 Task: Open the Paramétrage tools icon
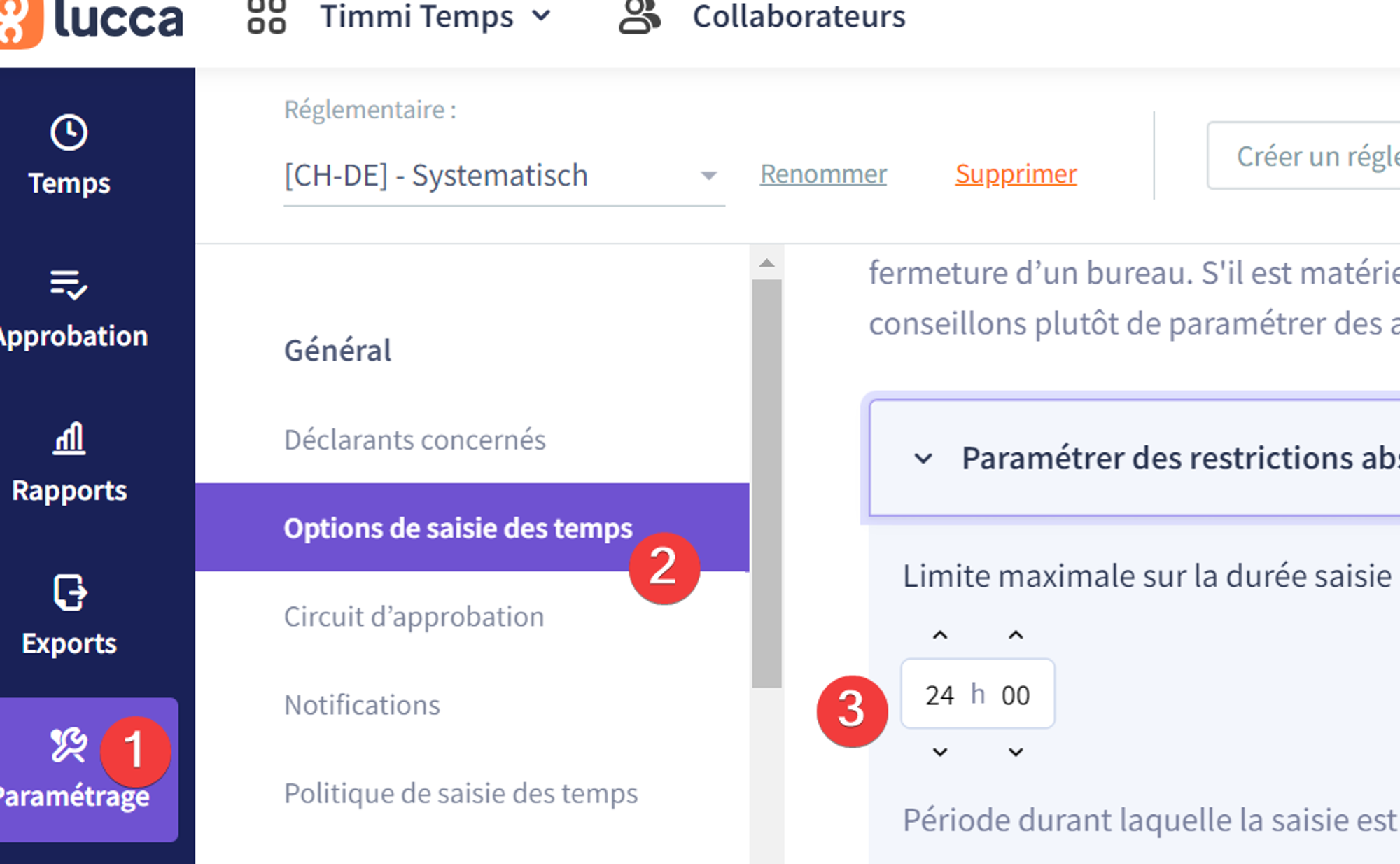[69, 744]
